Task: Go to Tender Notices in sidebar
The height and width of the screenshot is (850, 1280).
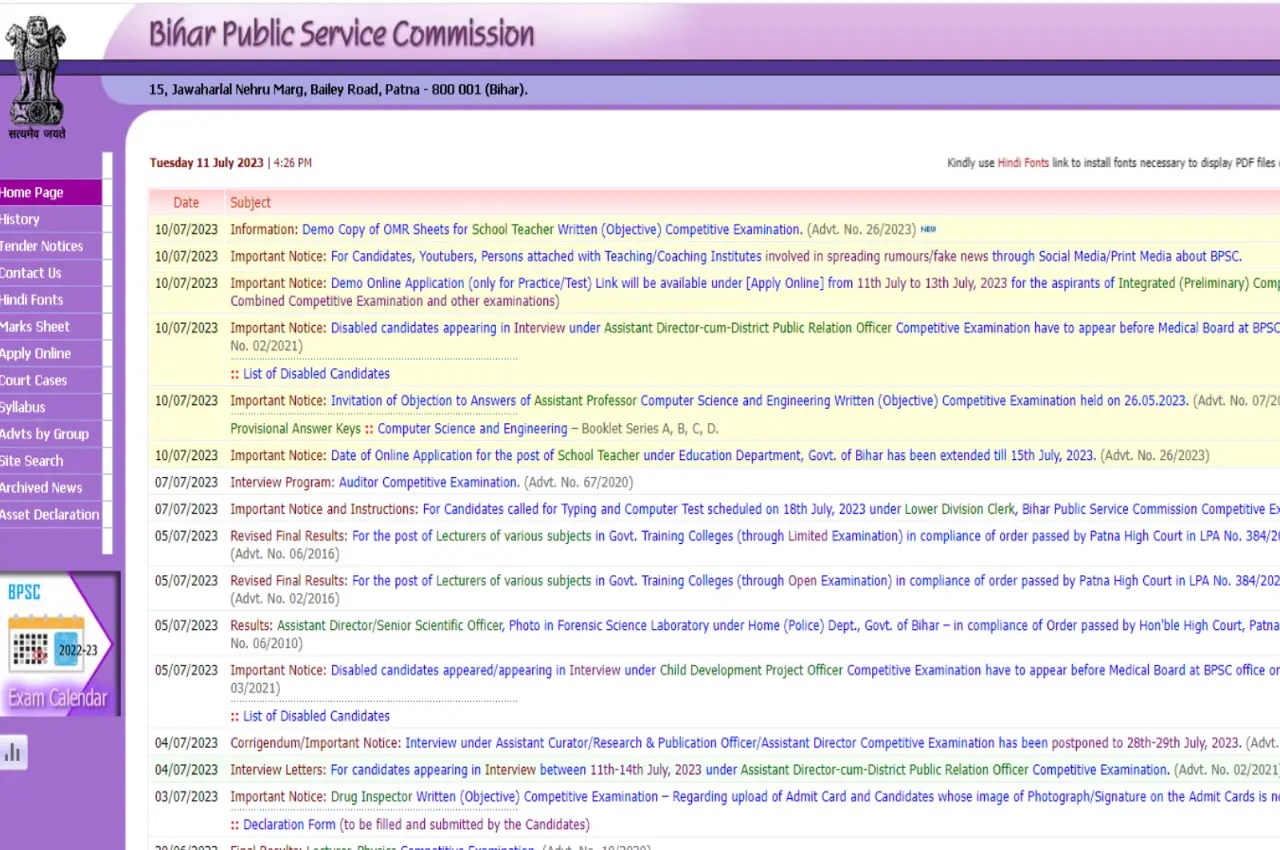Action: [x=50, y=246]
